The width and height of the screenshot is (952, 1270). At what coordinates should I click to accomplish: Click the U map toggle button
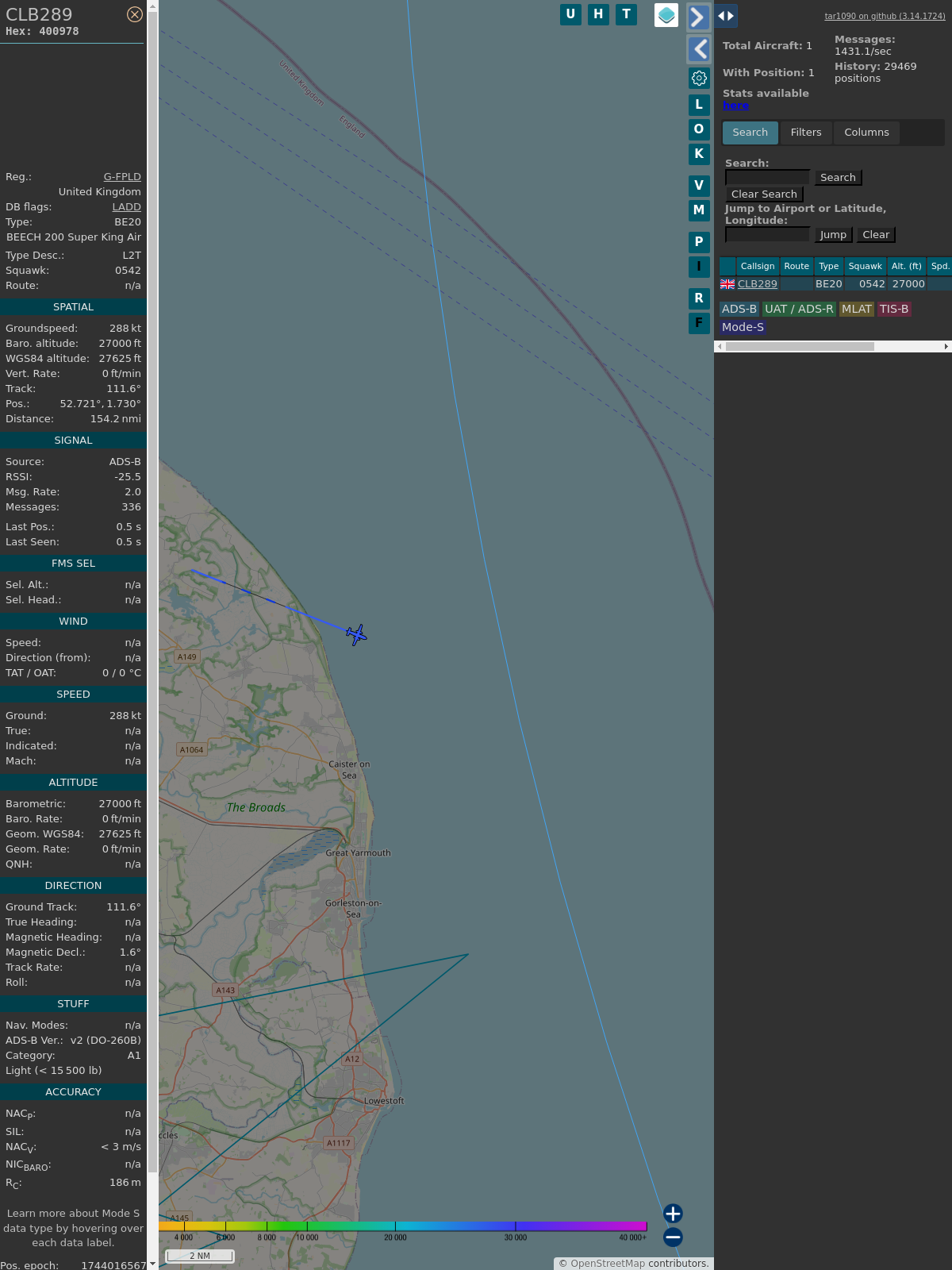click(570, 14)
